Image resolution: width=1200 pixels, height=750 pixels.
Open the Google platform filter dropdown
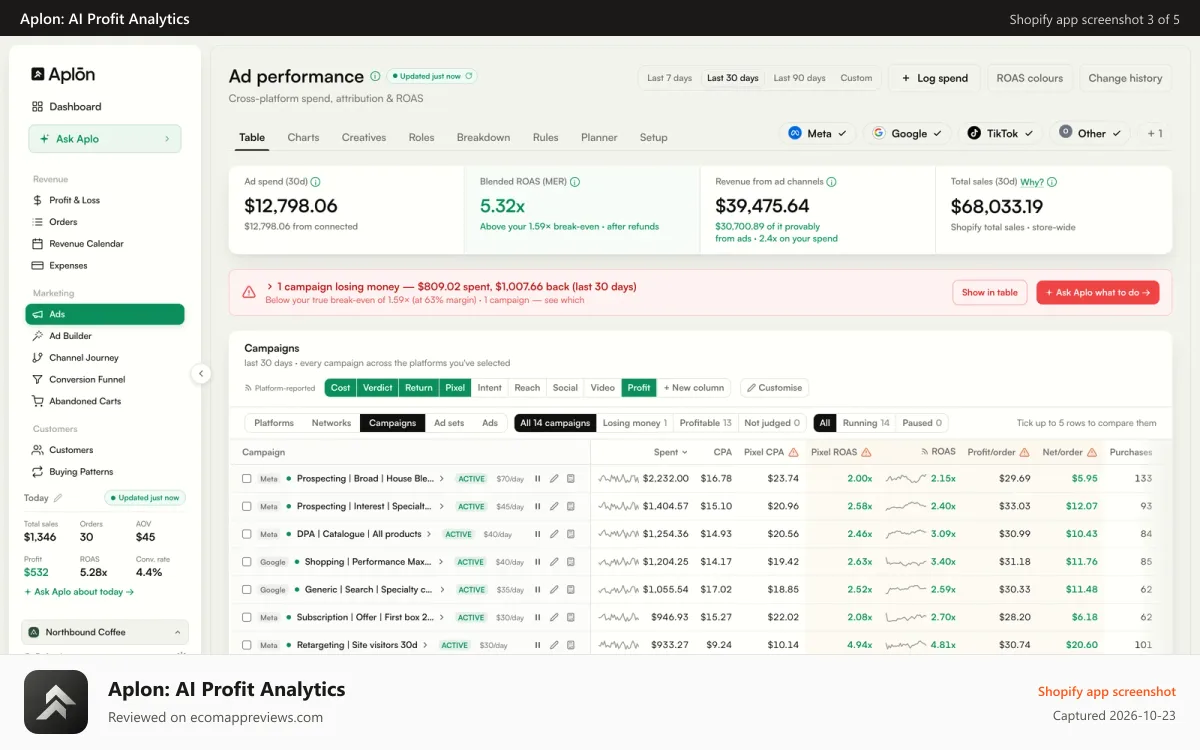coord(908,133)
